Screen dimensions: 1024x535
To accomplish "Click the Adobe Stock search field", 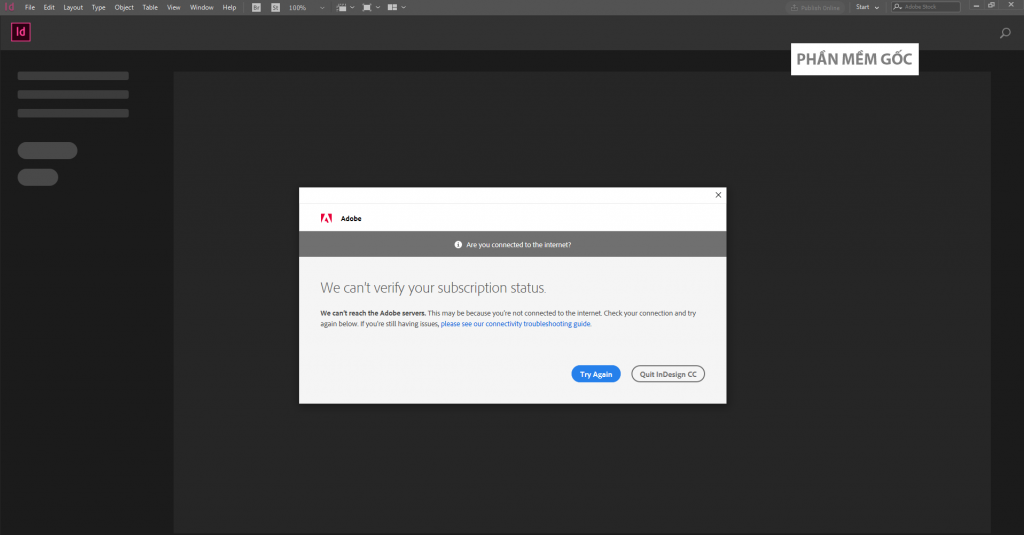I will click(x=926, y=7).
